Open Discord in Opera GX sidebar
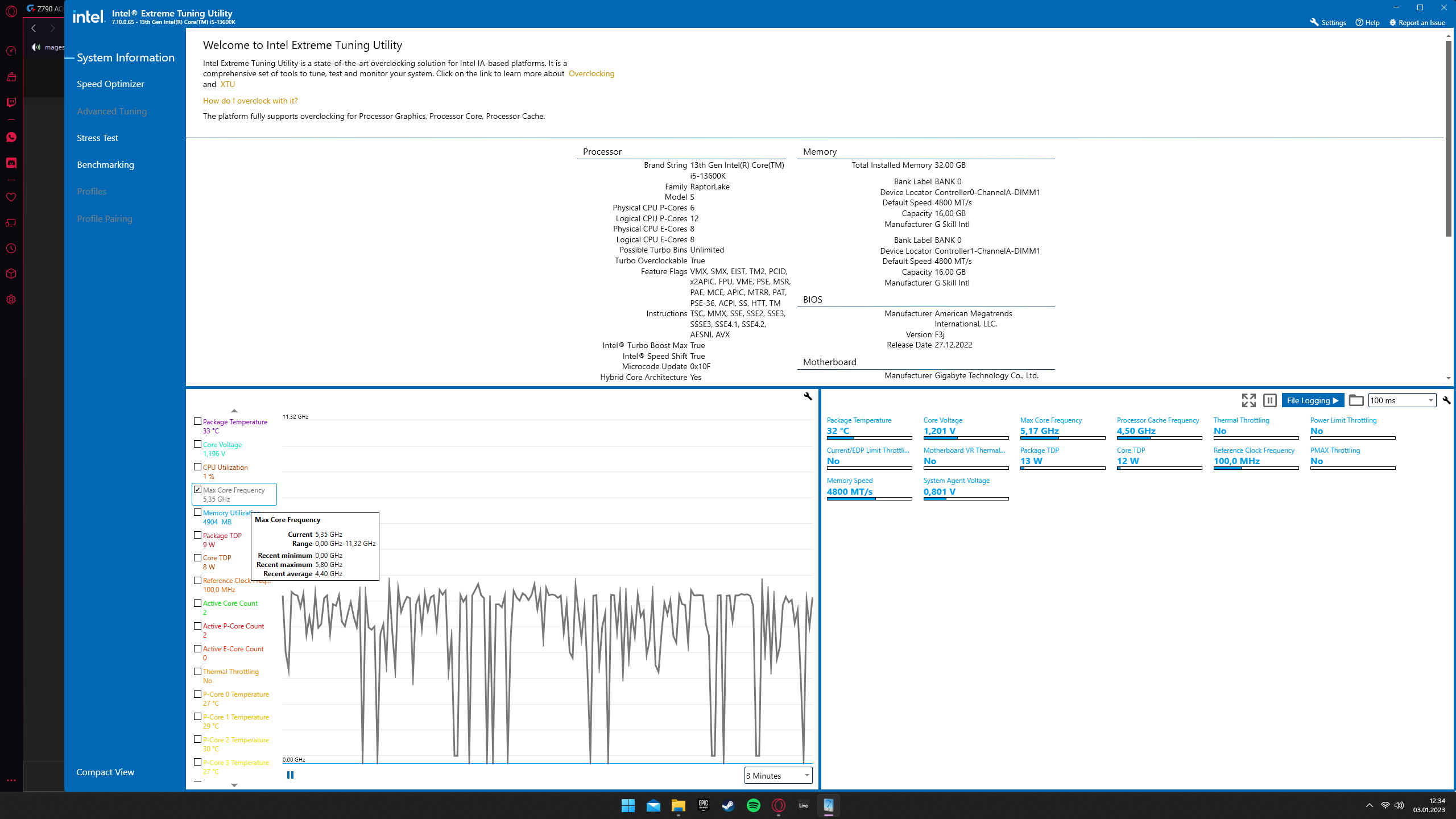The width and height of the screenshot is (1456, 819). pyautogui.click(x=11, y=163)
